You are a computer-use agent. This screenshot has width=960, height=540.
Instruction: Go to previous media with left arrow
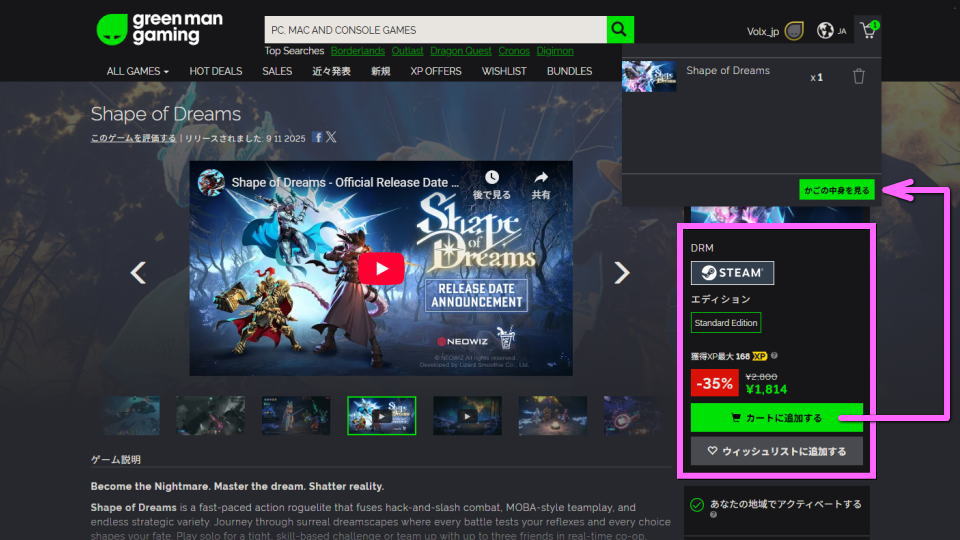coord(138,272)
